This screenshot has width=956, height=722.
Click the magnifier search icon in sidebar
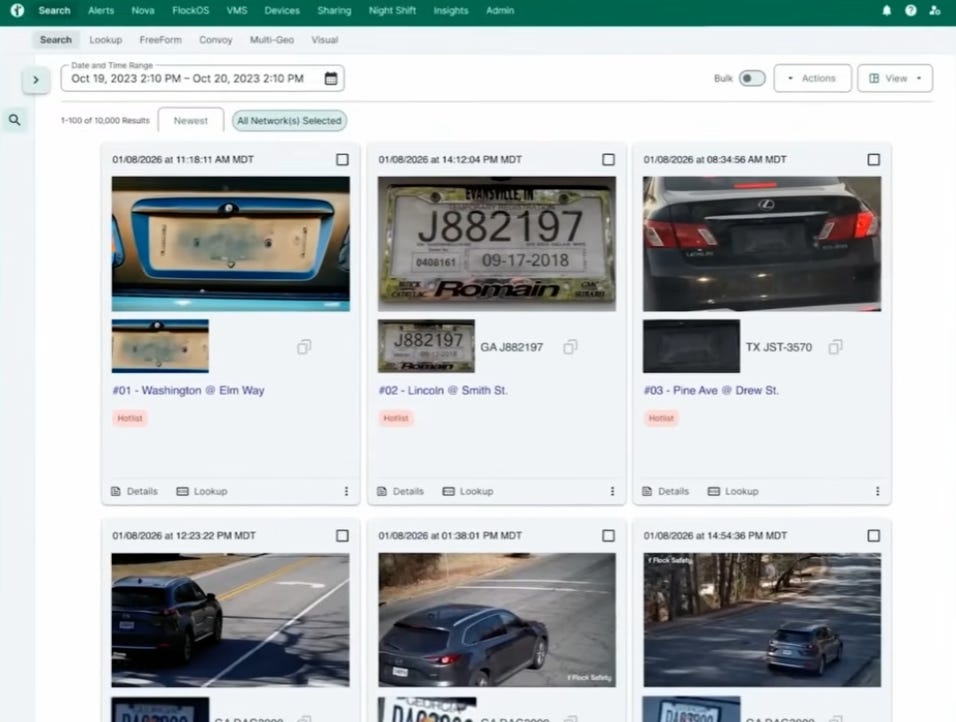click(x=15, y=120)
